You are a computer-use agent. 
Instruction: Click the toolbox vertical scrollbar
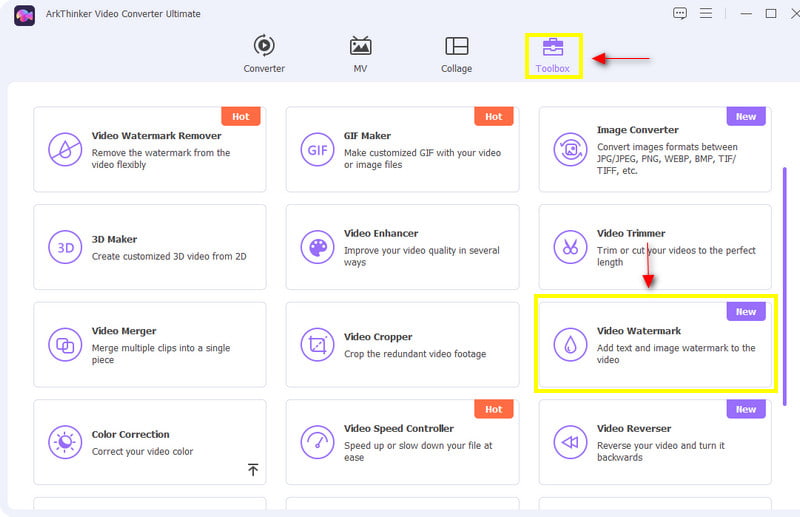click(x=784, y=286)
